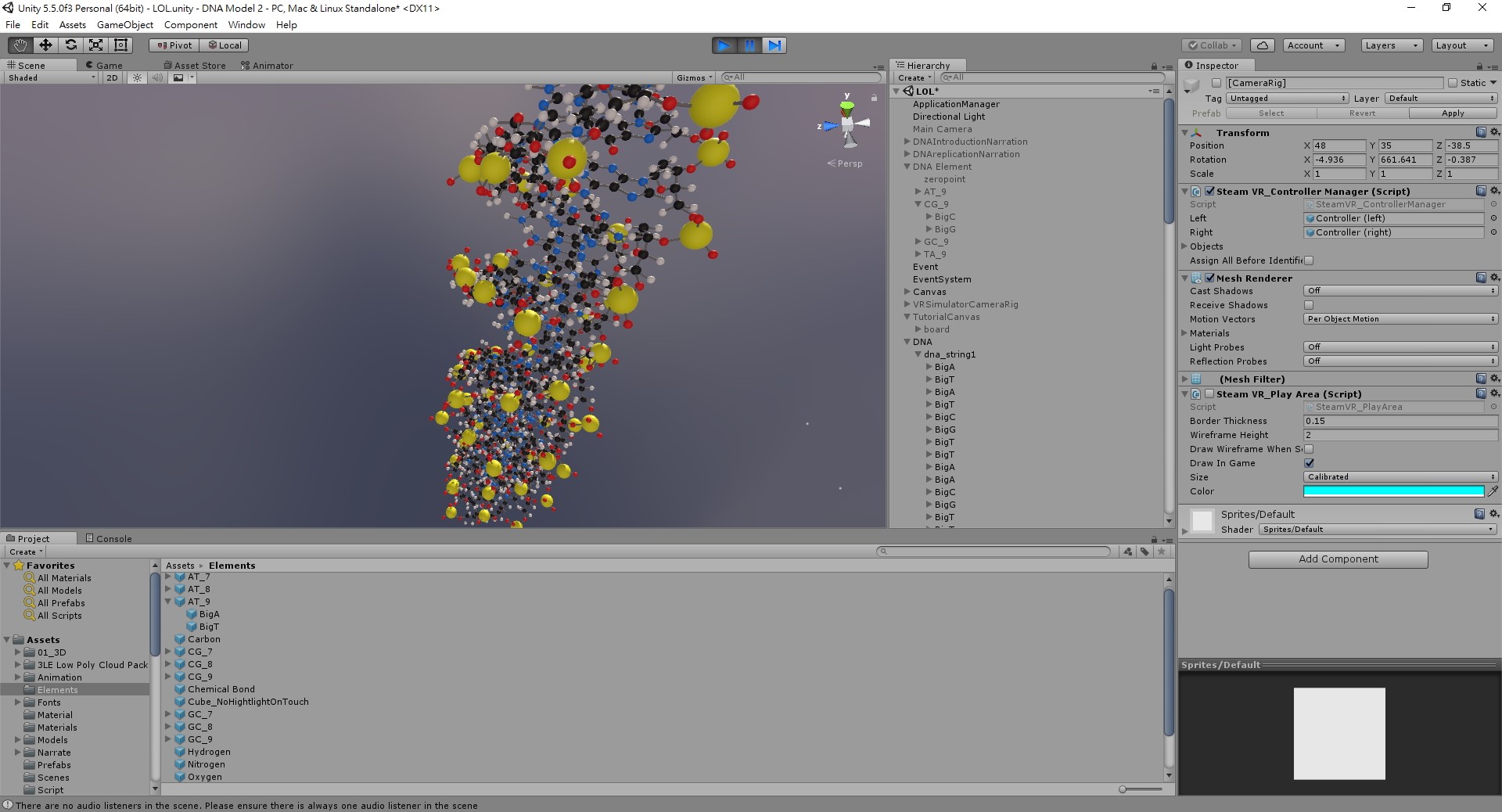
Task: Click the Add Component button
Action: click(1338, 559)
